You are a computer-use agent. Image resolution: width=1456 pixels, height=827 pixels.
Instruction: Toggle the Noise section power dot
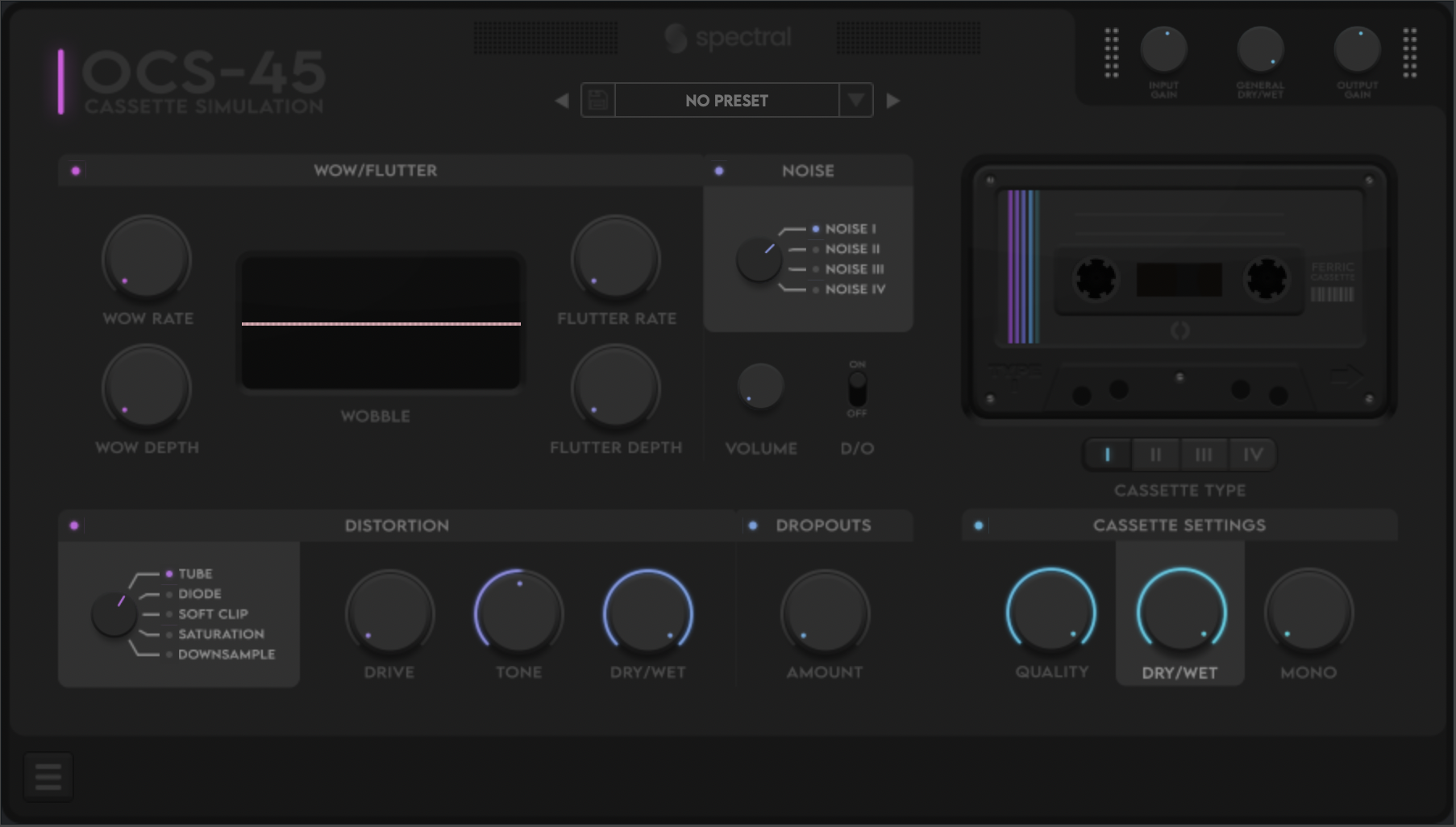click(x=719, y=171)
